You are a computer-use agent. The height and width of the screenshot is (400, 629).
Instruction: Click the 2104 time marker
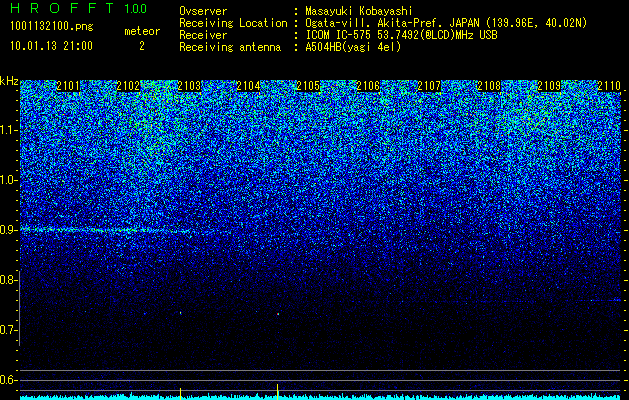coord(248,85)
